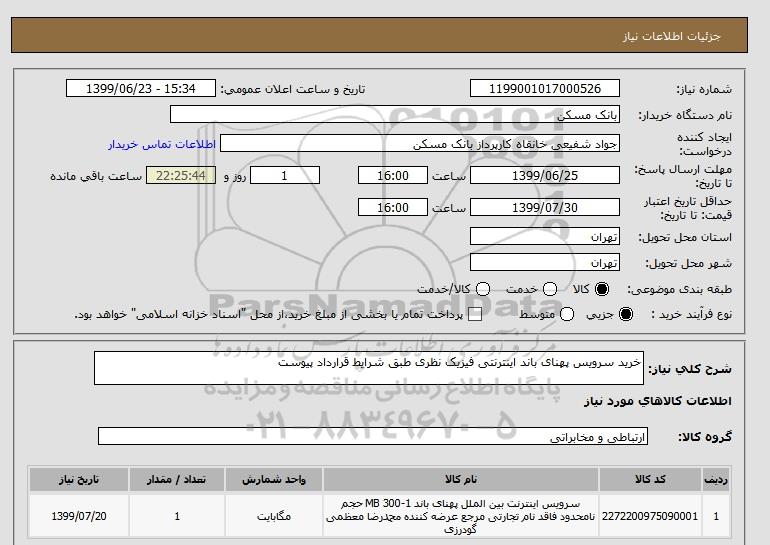
Task: Click the quantity cell in row 1
Action: (x=177, y=516)
